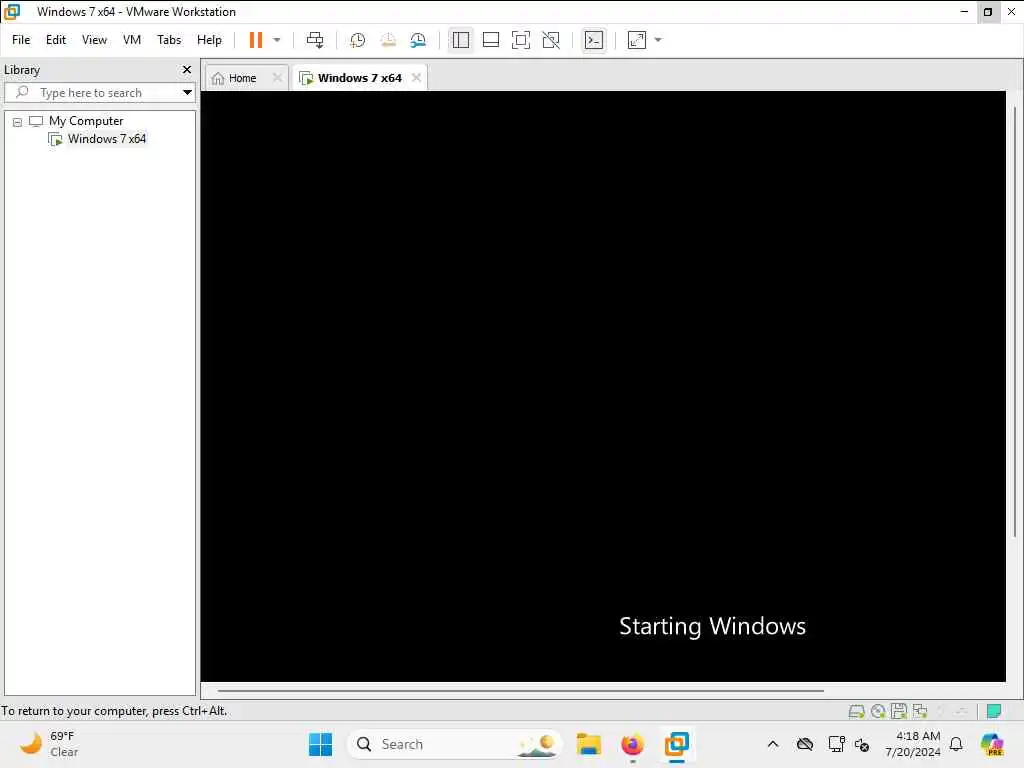Image resolution: width=1024 pixels, height=768 pixels.
Task: Click the VMware Workstation title bar icon
Action: 12,12
